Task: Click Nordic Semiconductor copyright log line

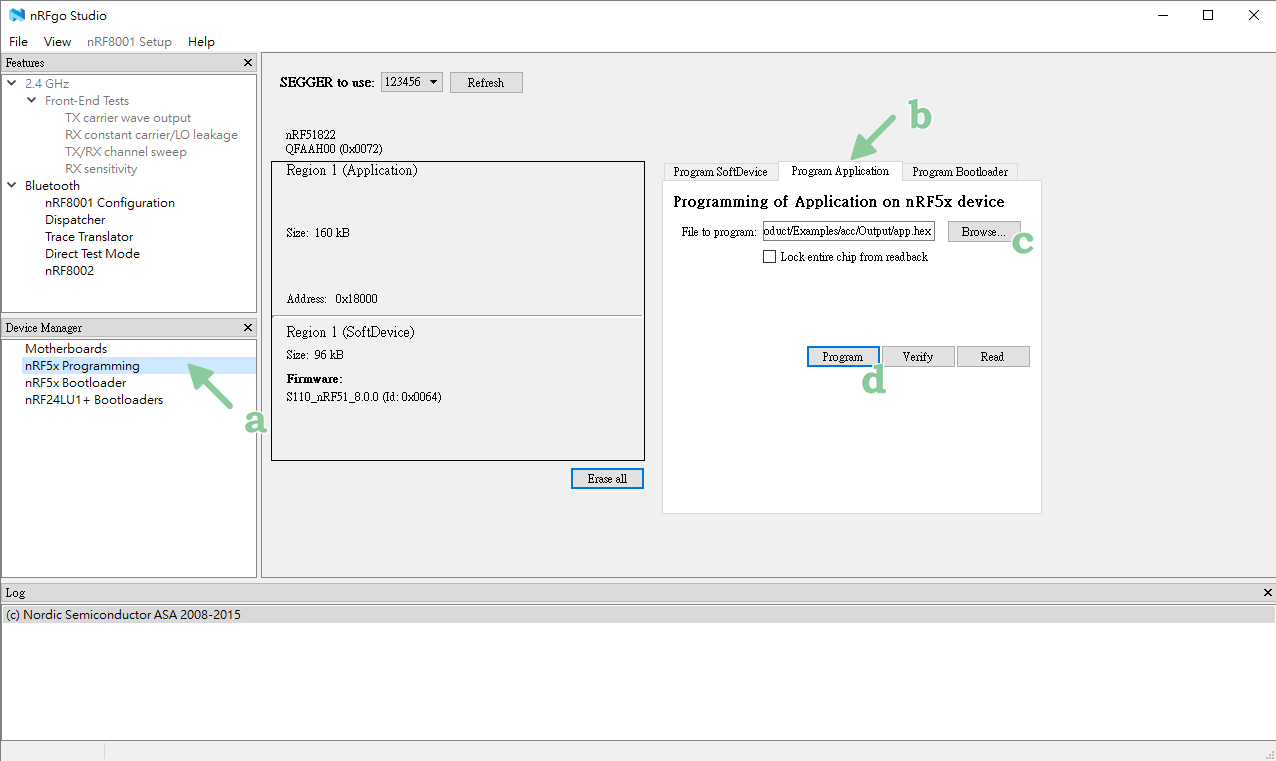Action: (123, 615)
